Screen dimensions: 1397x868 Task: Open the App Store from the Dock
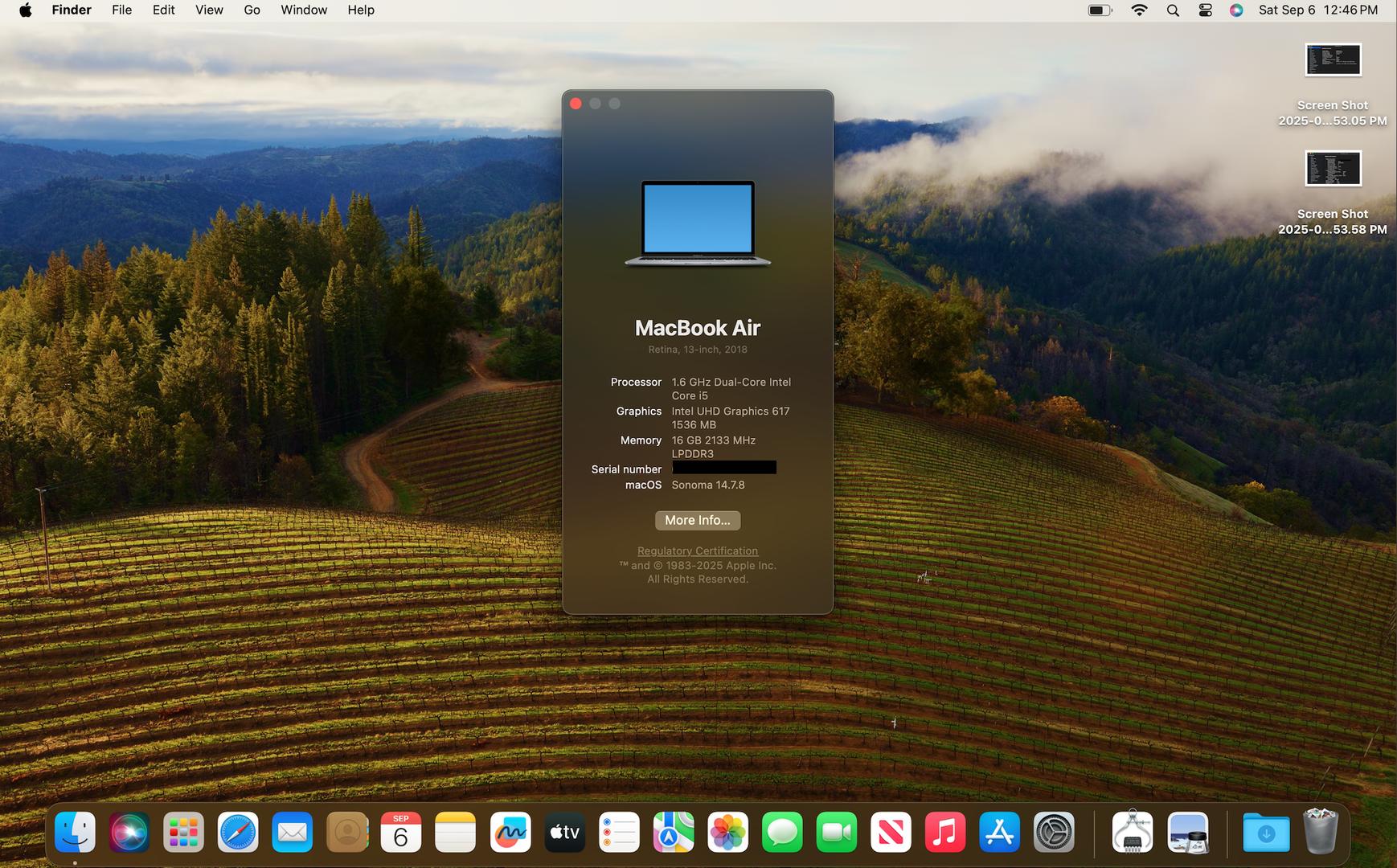[x=1000, y=832]
